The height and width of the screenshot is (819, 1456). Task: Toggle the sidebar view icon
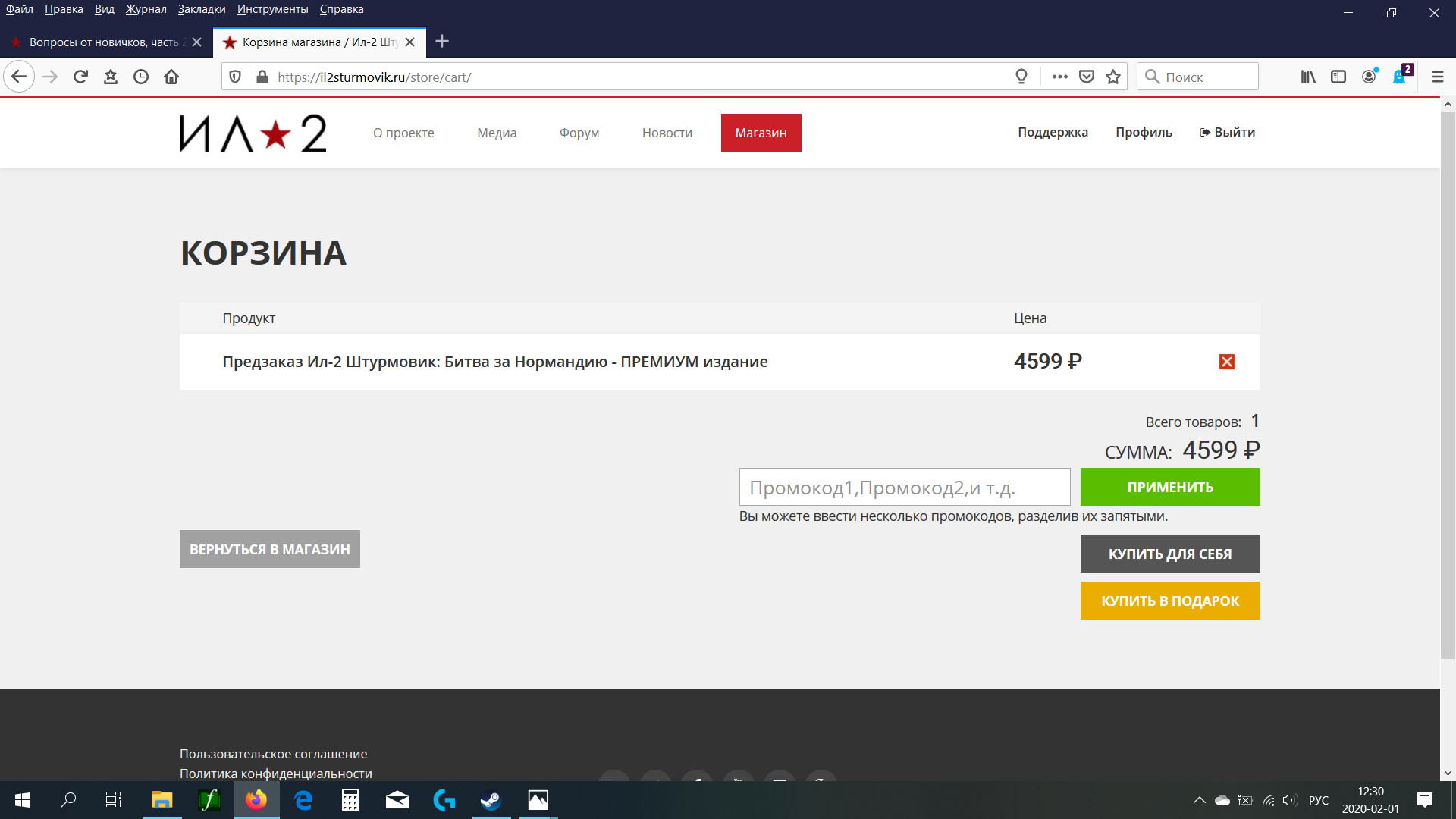point(1338,77)
